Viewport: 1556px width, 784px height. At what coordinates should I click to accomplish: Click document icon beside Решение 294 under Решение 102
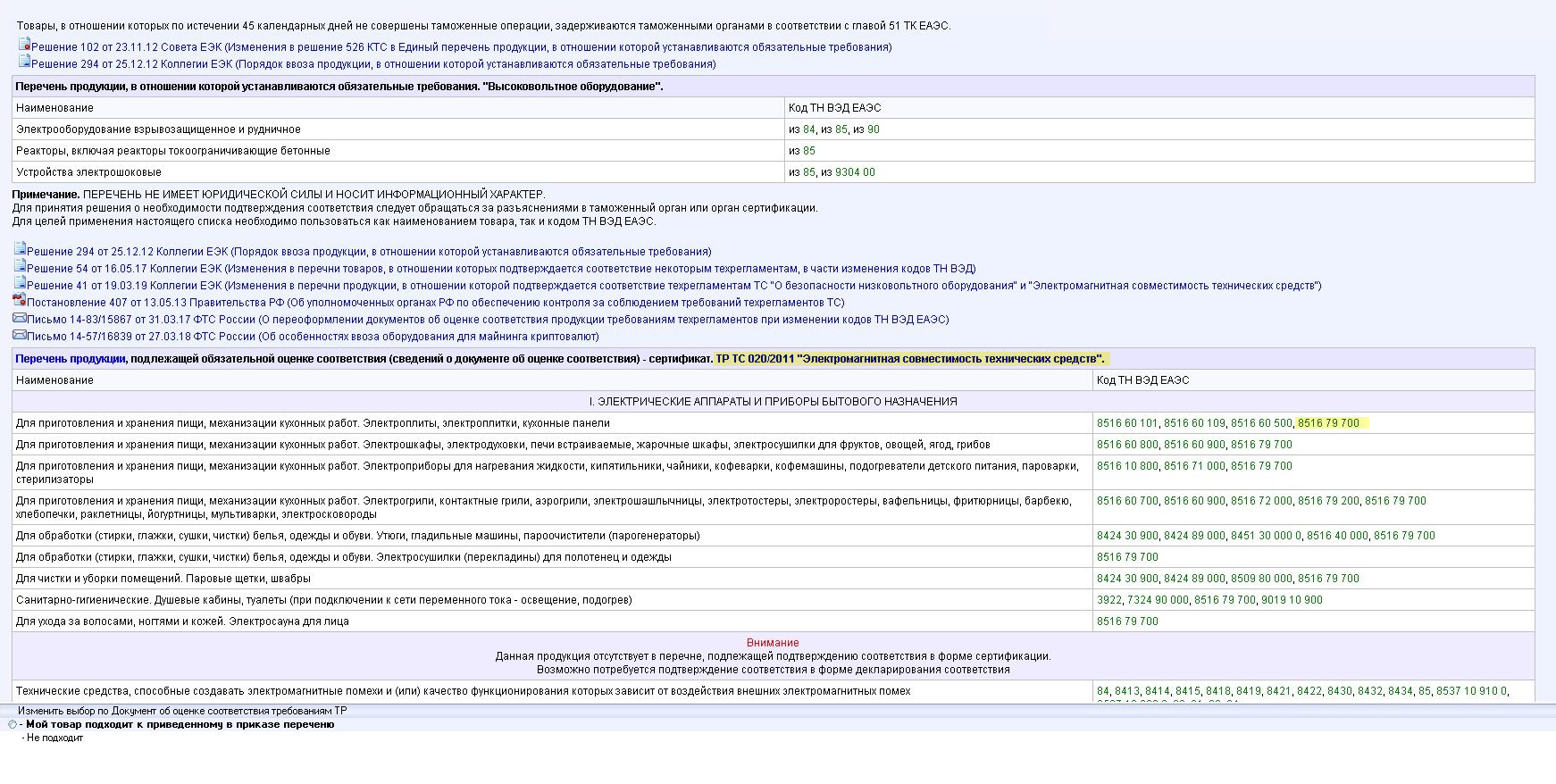(24, 62)
